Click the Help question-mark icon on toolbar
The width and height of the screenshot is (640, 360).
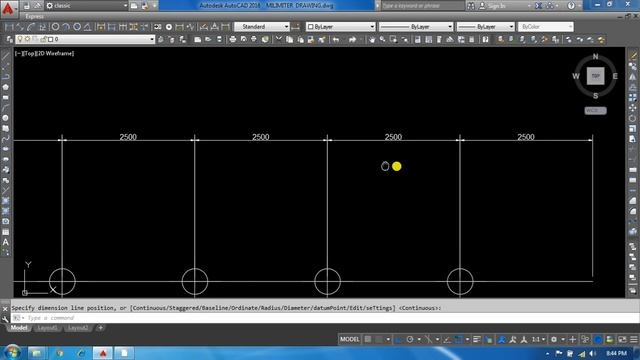coord(485,39)
